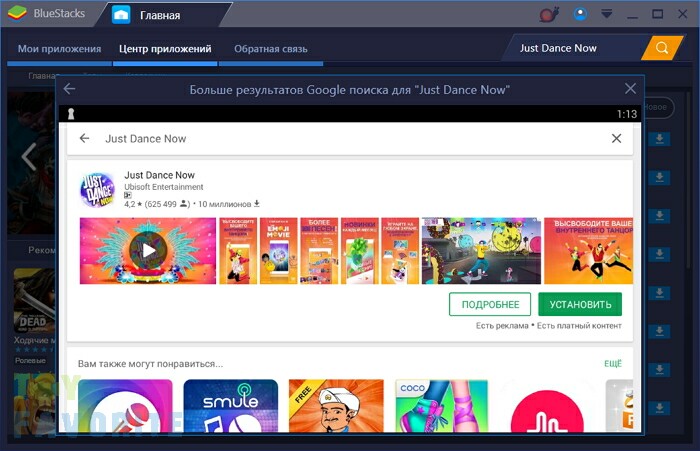Open the pink microphone karaoke app
This screenshot has width=700, height=451.
[x=125, y=405]
